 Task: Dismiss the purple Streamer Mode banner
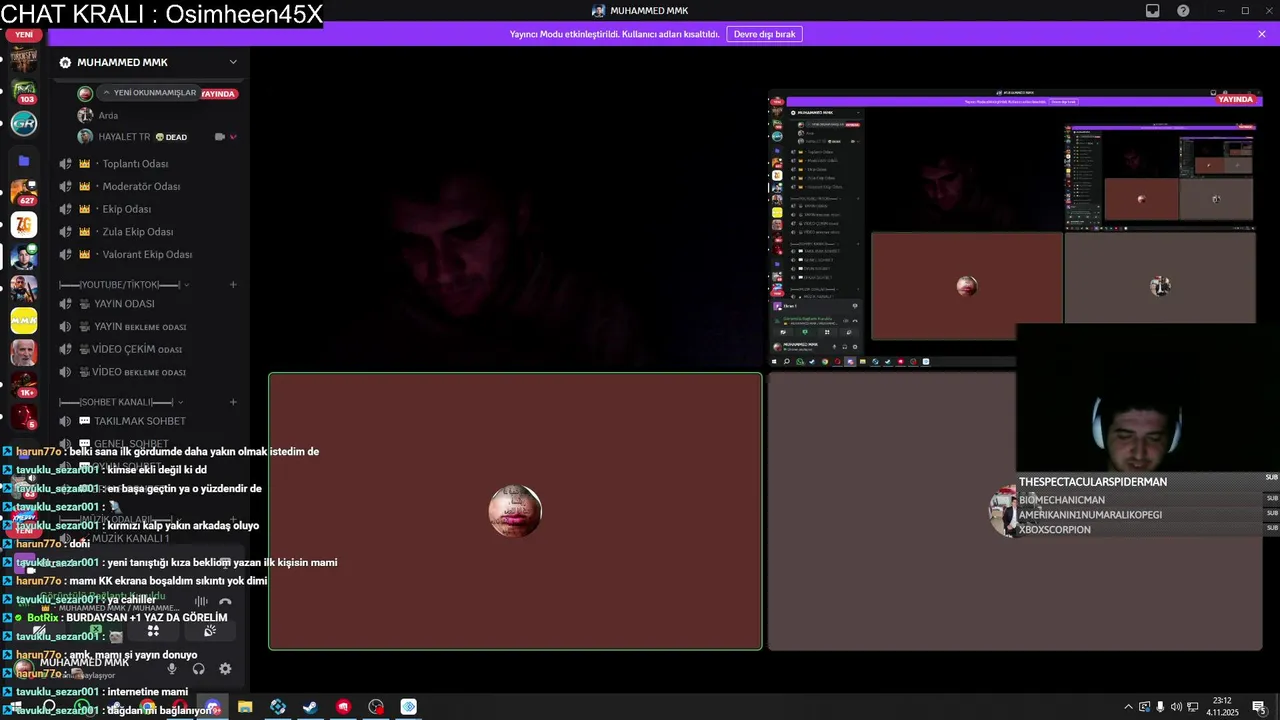point(1262,34)
